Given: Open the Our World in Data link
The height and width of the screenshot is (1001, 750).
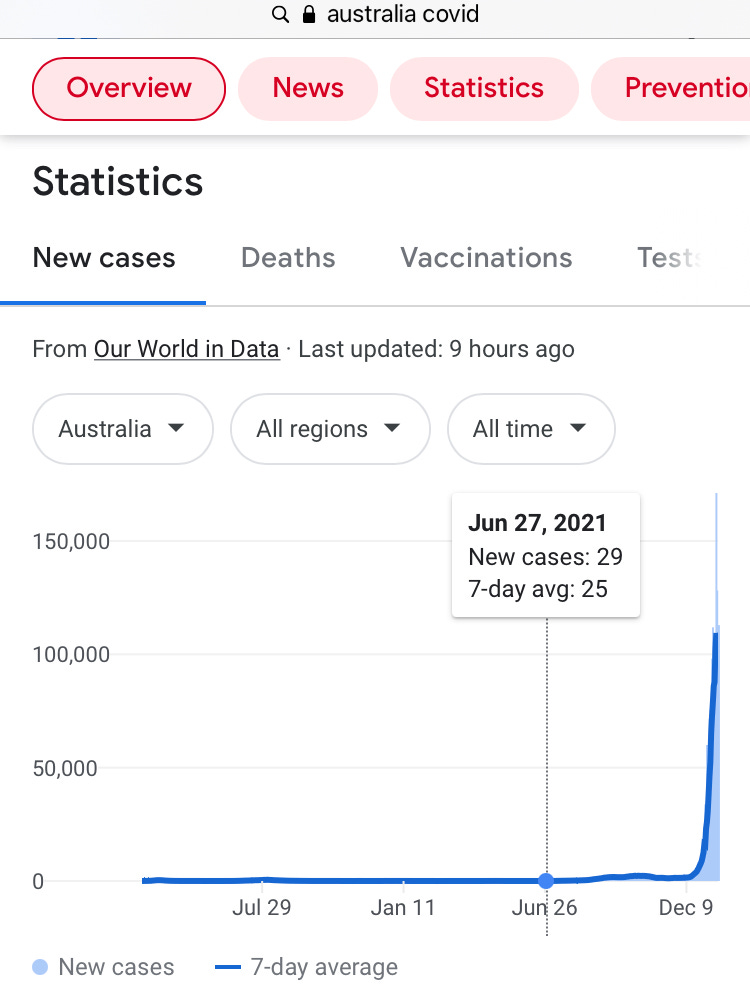Looking at the screenshot, I should point(186,349).
